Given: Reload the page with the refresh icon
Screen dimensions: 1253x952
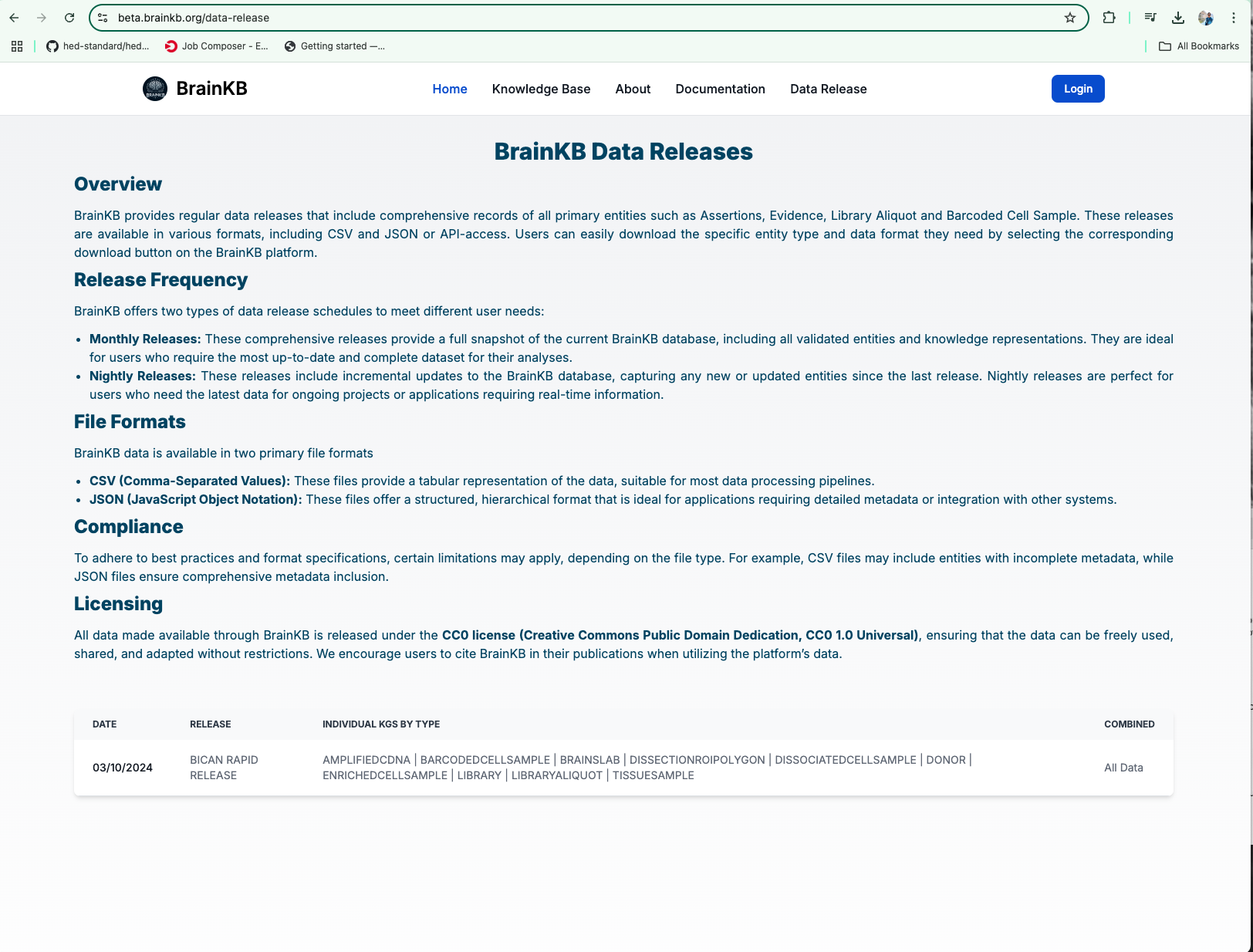Looking at the screenshot, I should 69,18.
